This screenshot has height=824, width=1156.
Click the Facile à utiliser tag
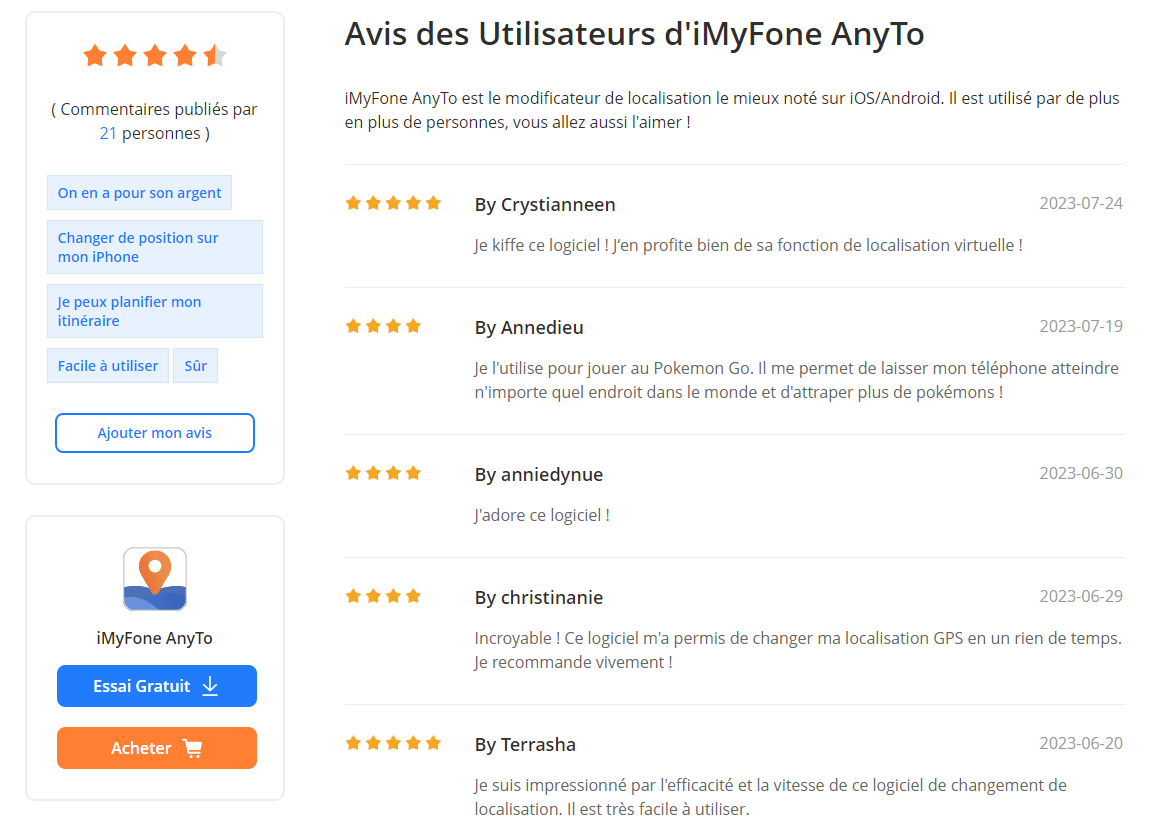tap(107, 365)
